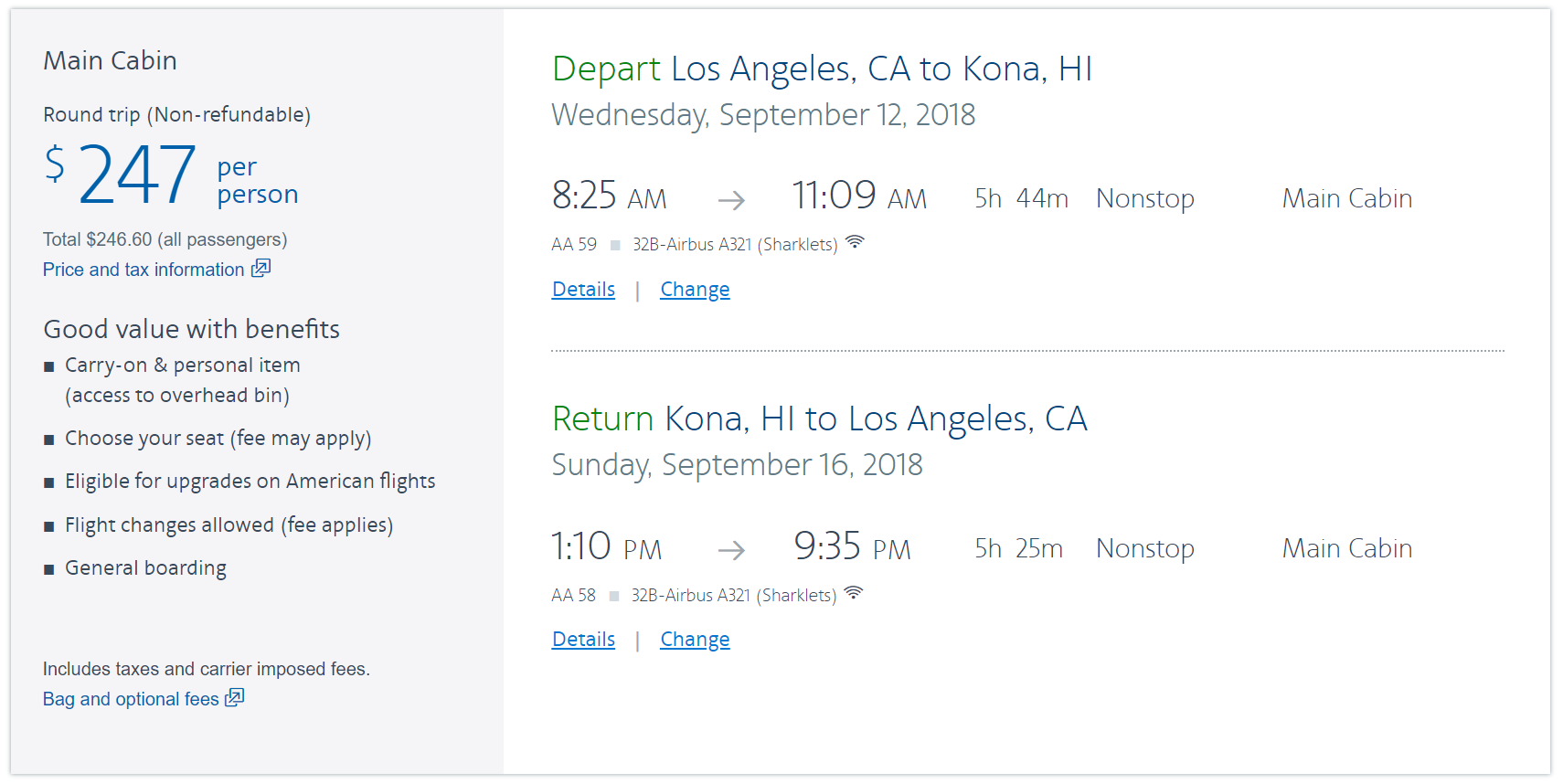Open the Price and tax information link
Screen dimensions: 1563x784
coord(144,270)
